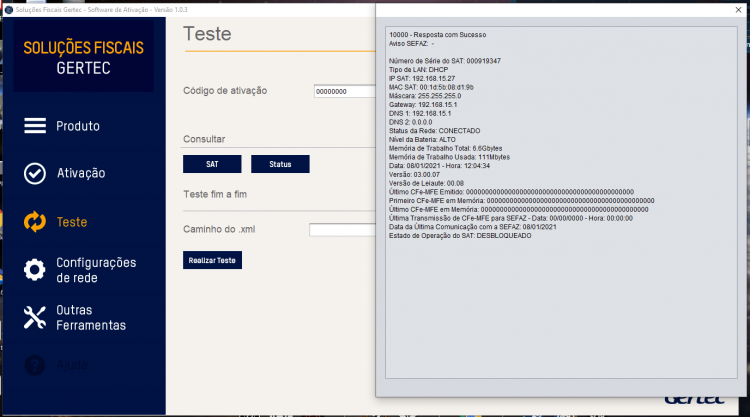
Task: Select '10000 - Resposta com Sucesso' line
Action: click(x=437, y=35)
